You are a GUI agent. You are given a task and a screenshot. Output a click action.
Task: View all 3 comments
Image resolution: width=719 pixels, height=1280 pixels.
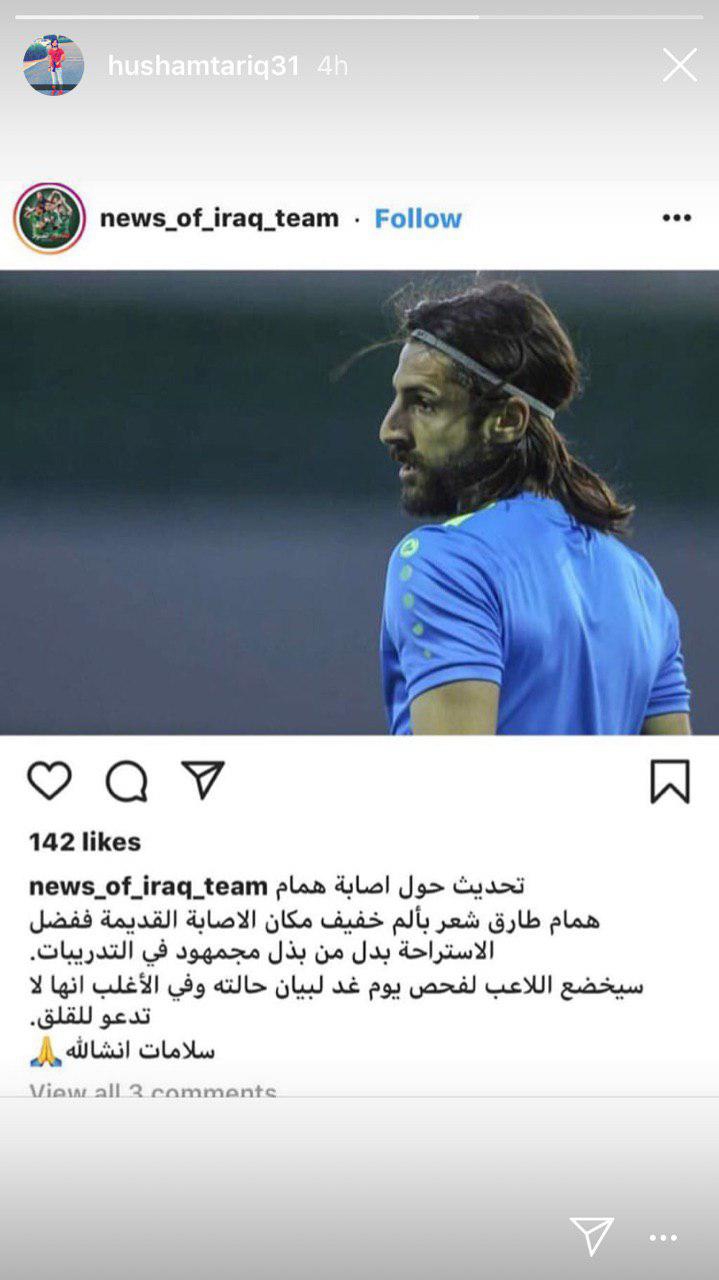point(153,1090)
